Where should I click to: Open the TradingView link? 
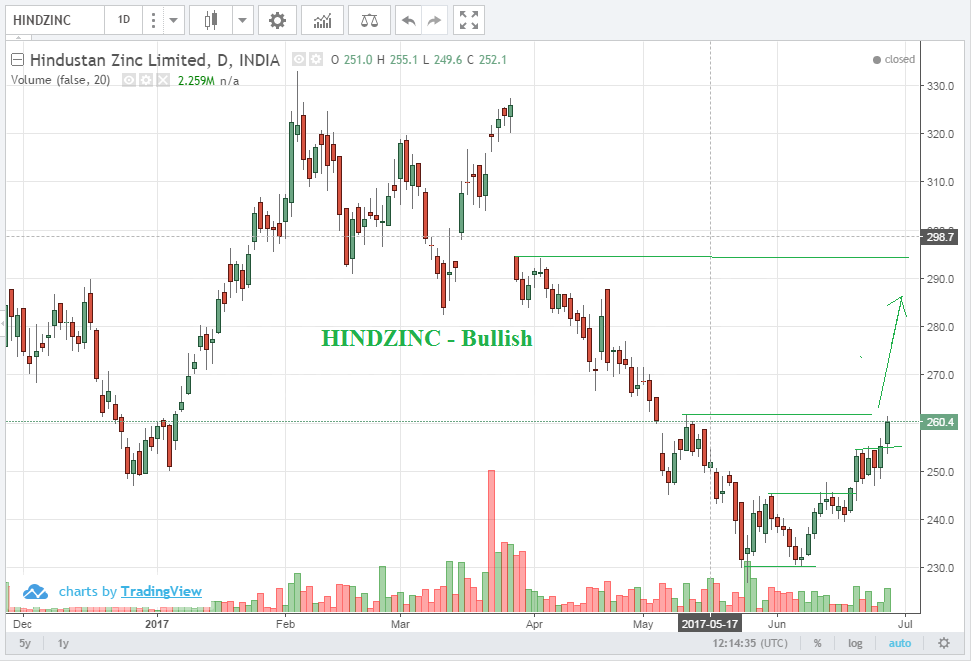pos(161,592)
